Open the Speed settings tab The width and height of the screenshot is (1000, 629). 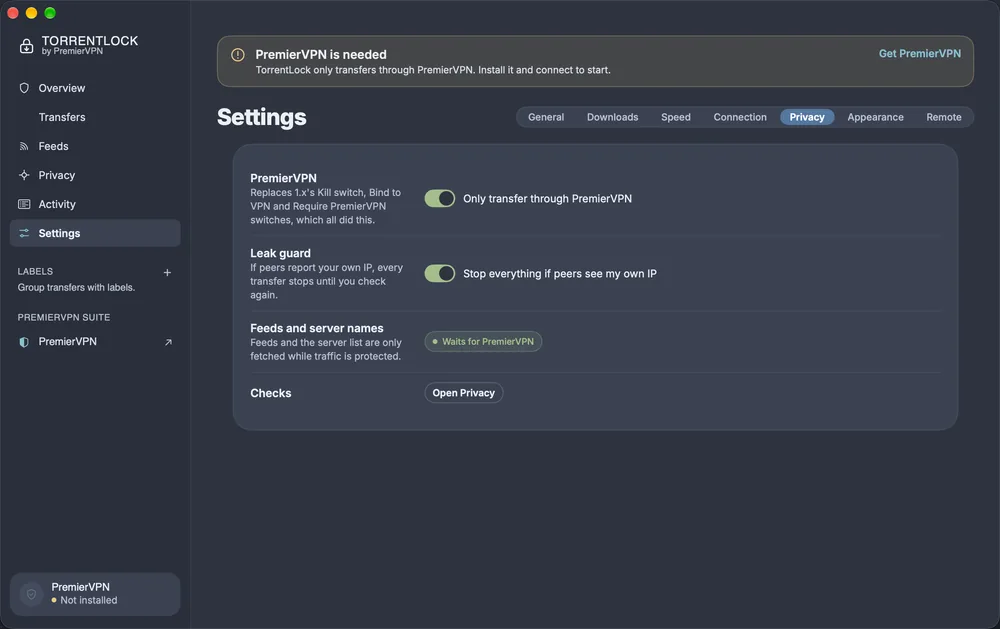[676, 117]
